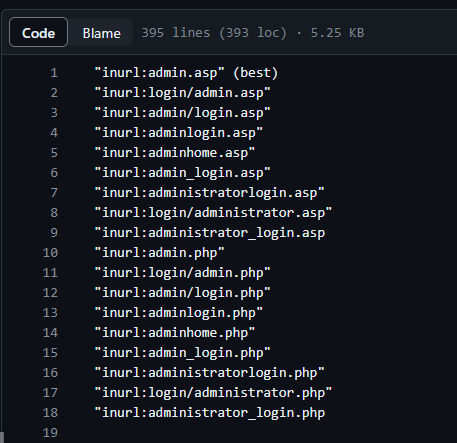
Task: Click the text "inurl:adminhome.asp"
Action: pyautogui.click(x=175, y=153)
